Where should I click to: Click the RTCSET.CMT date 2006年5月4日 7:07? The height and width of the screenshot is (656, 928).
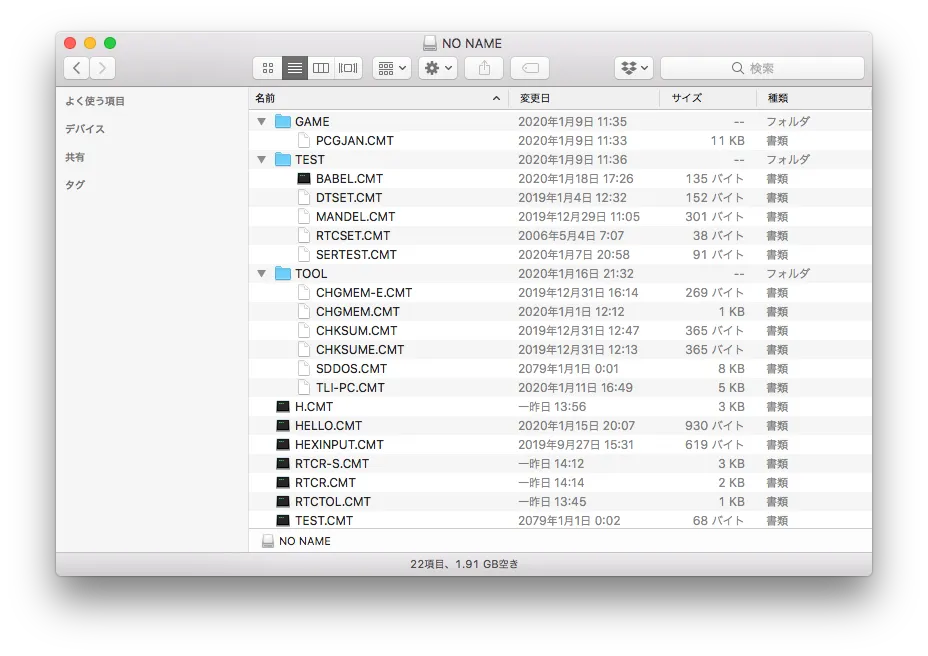pyautogui.click(x=571, y=236)
